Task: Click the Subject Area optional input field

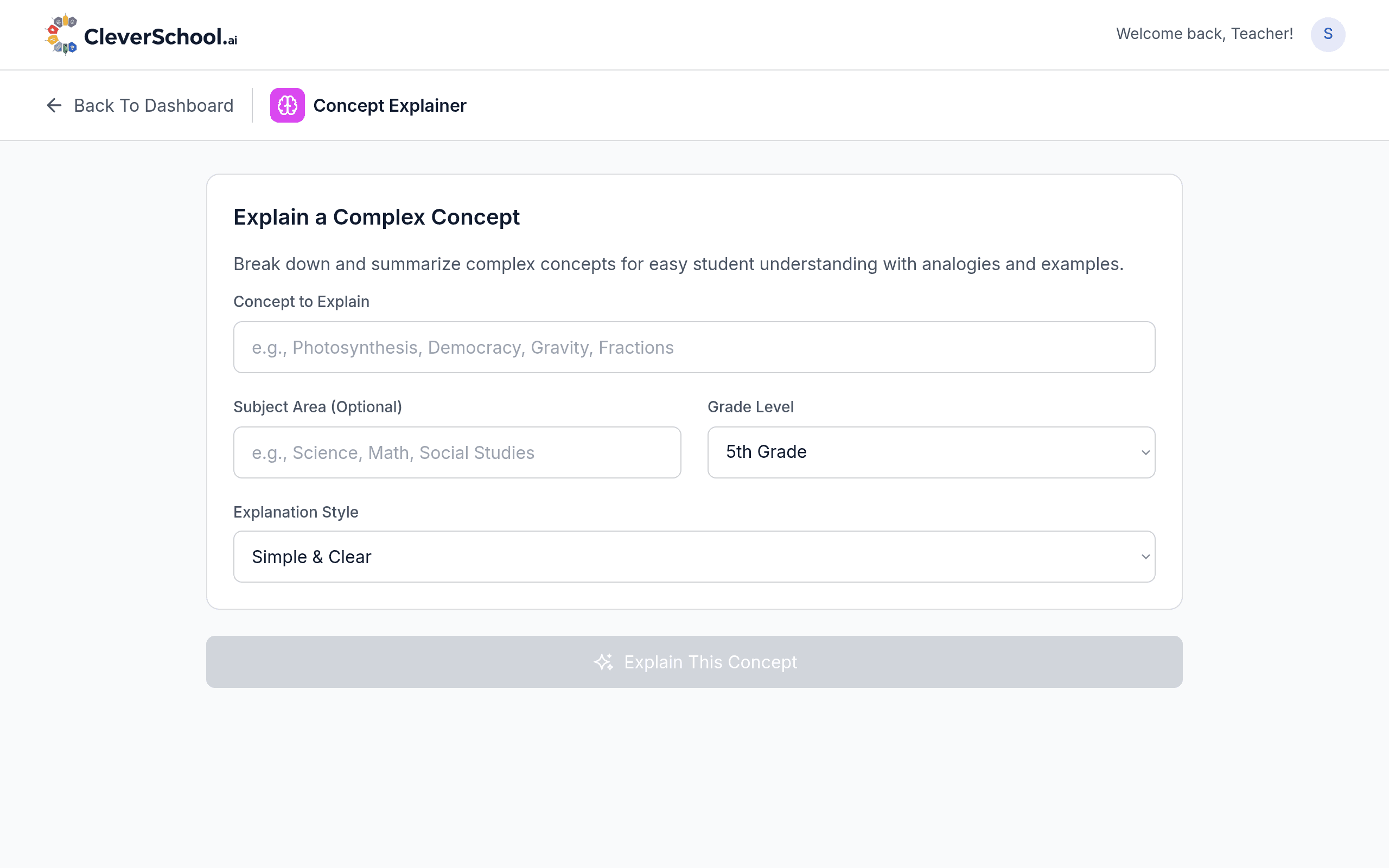Action: point(457,452)
